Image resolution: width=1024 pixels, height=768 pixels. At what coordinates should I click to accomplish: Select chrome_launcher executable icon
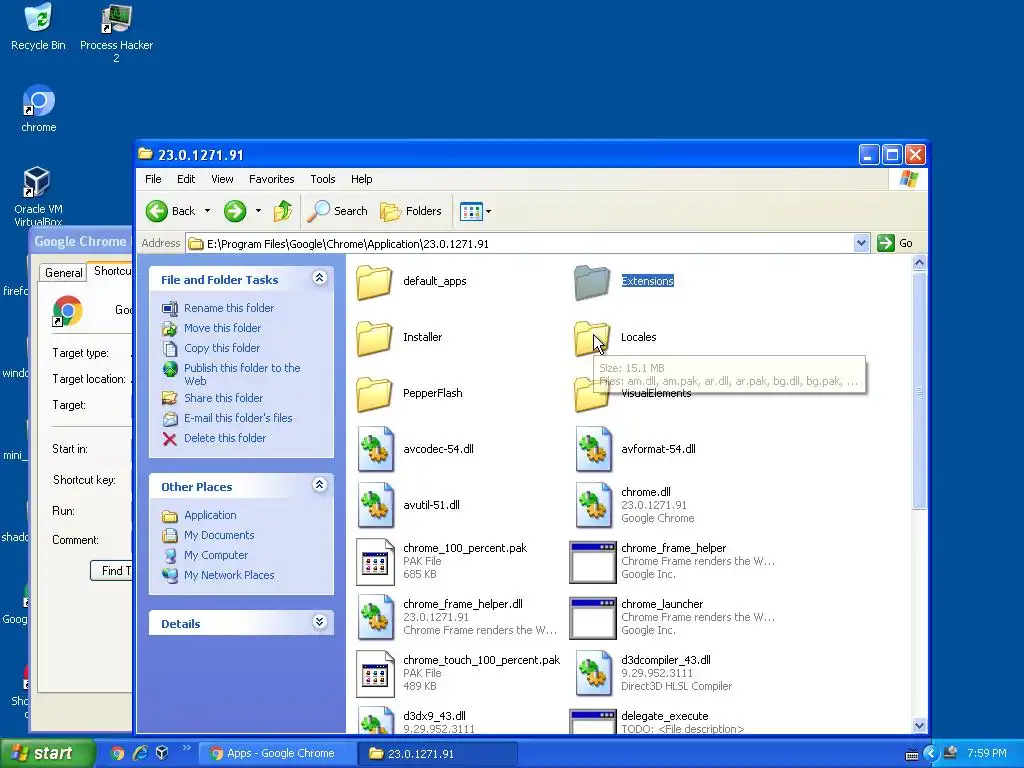592,618
